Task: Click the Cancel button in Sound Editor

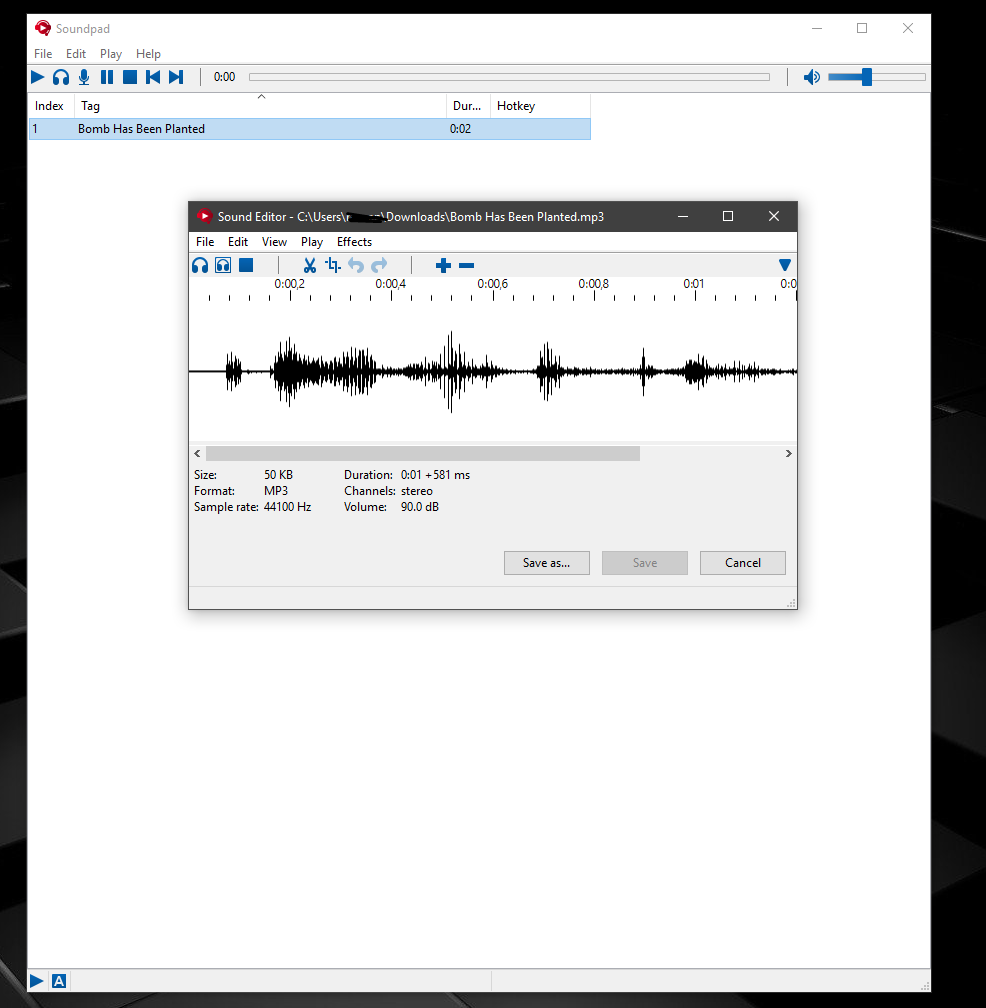Action: [742, 563]
